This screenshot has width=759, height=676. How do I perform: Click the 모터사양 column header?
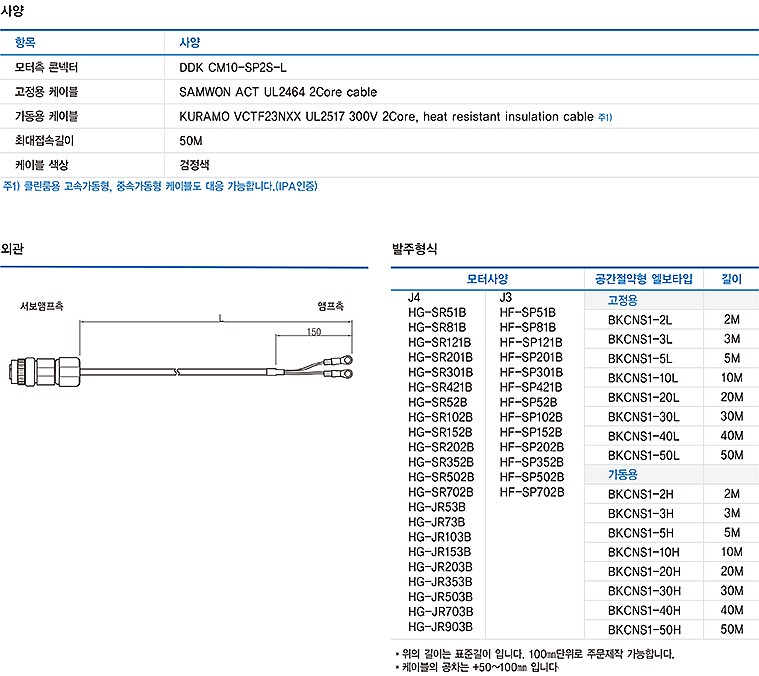tap(487, 279)
